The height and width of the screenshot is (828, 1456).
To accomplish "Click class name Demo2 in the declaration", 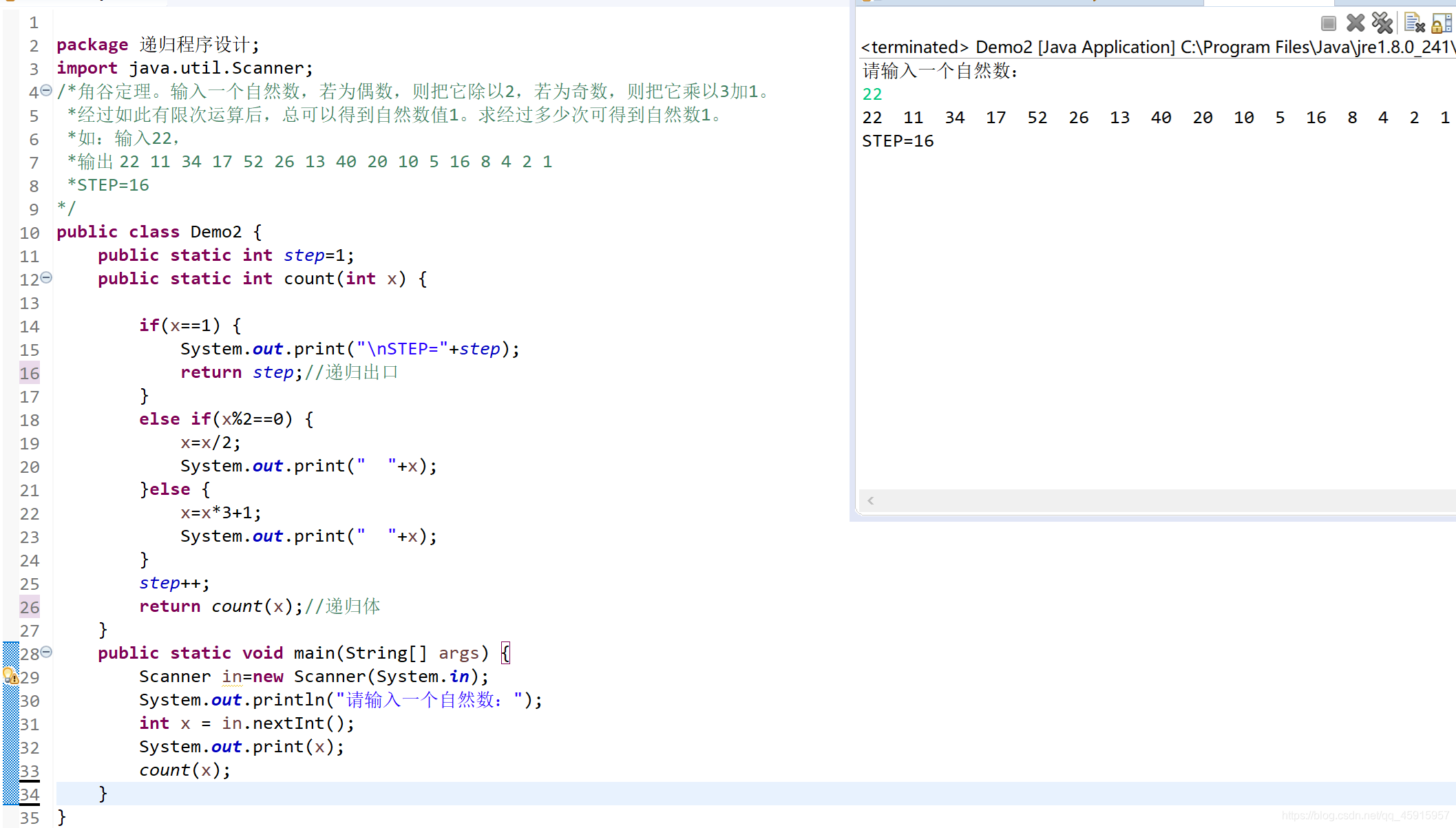I will pos(216,232).
